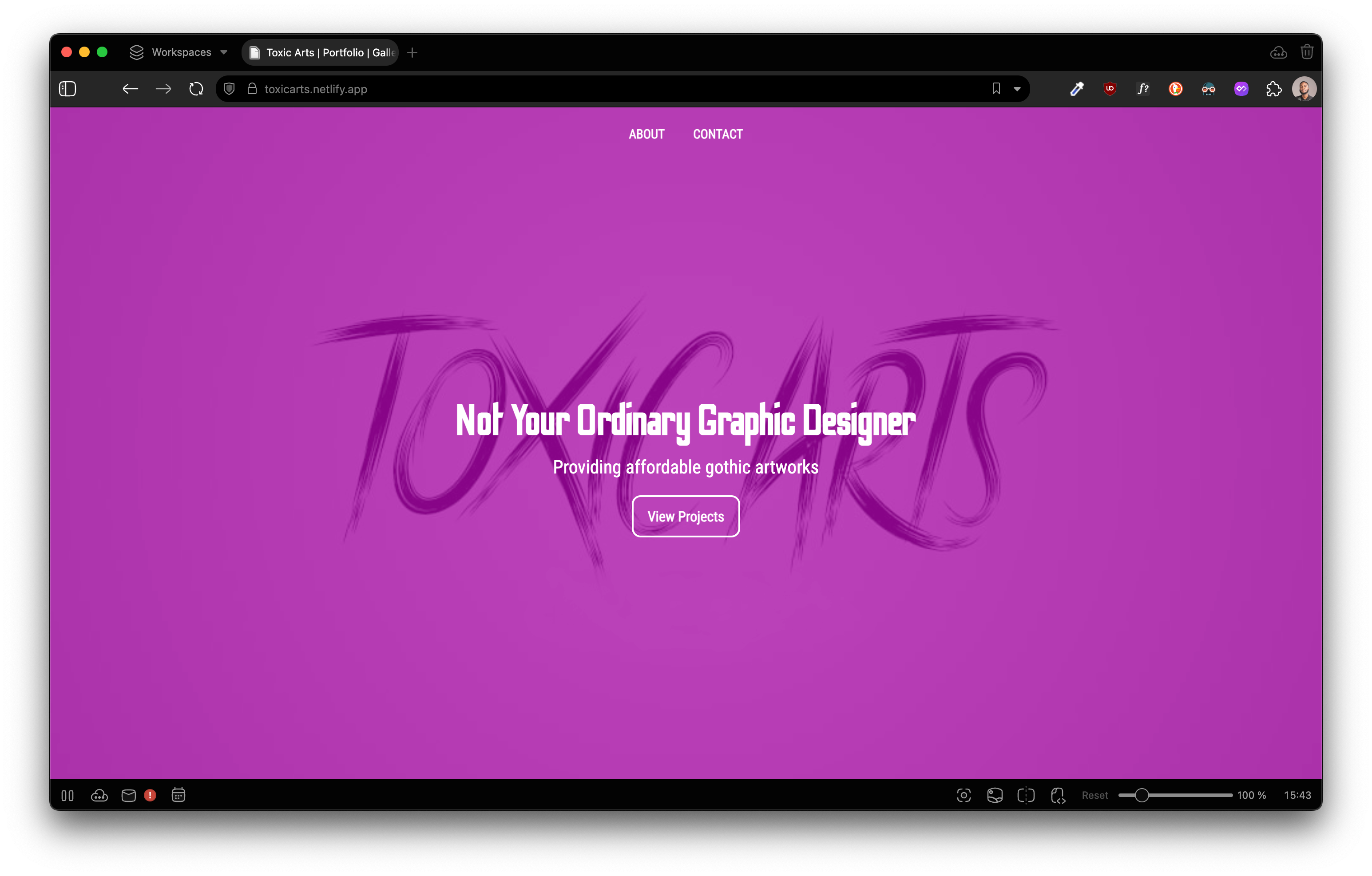Go back to the previous page
The height and width of the screenshot is (876, 1372).
tap(131, 89)
